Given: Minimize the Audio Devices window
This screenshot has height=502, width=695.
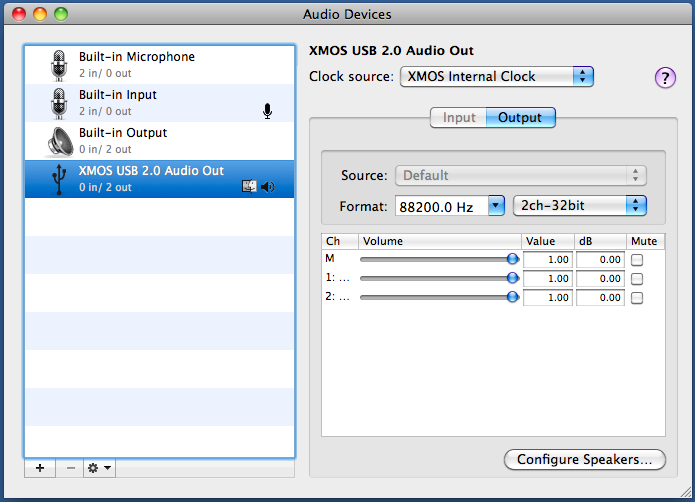Looking at the screenshot, I should (x=40, y=14).
